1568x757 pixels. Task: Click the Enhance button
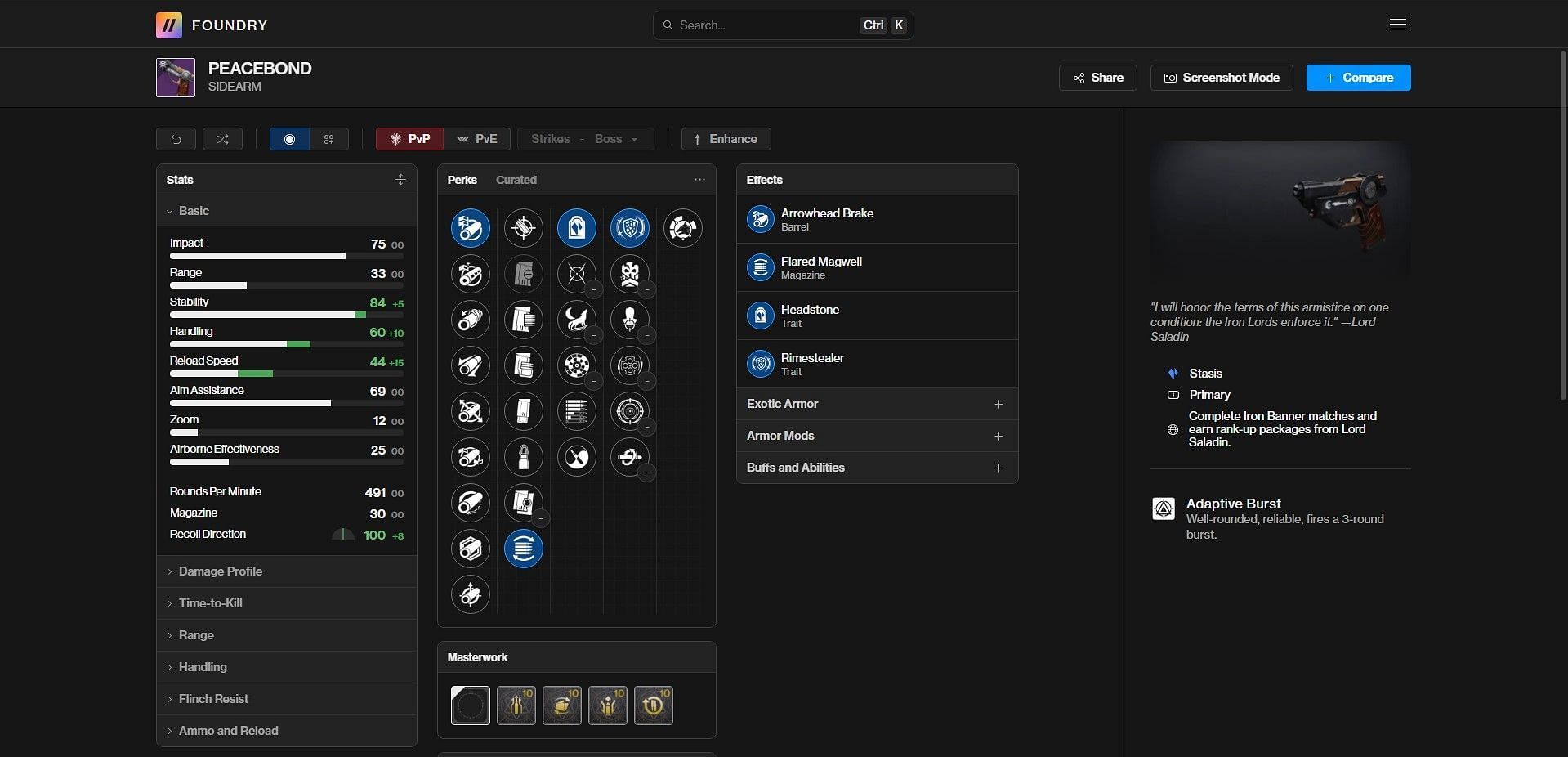point(726,139)
